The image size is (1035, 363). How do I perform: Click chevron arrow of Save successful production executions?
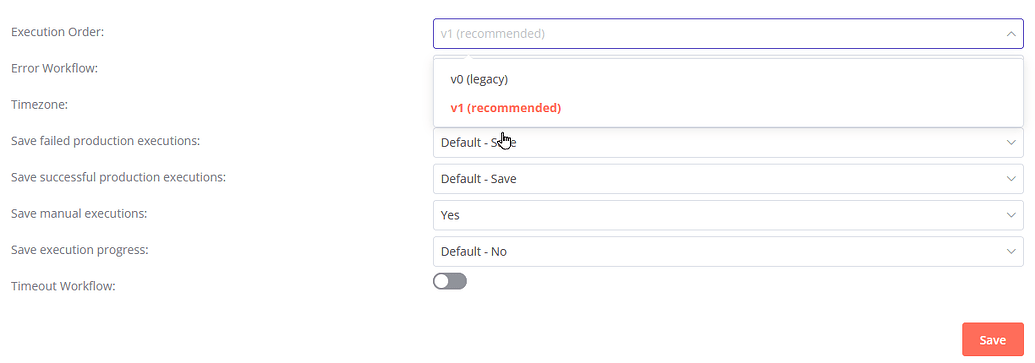coord(1011,178)
